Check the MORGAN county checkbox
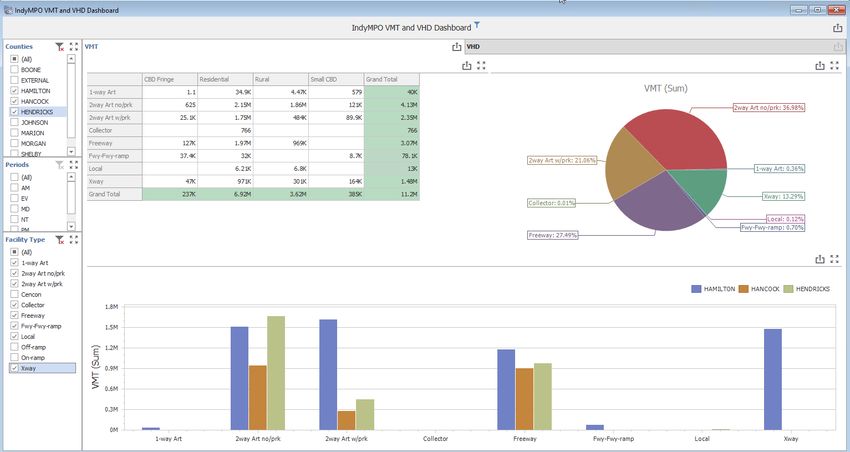Screen dimensions: 850x452 pos(15,144)
